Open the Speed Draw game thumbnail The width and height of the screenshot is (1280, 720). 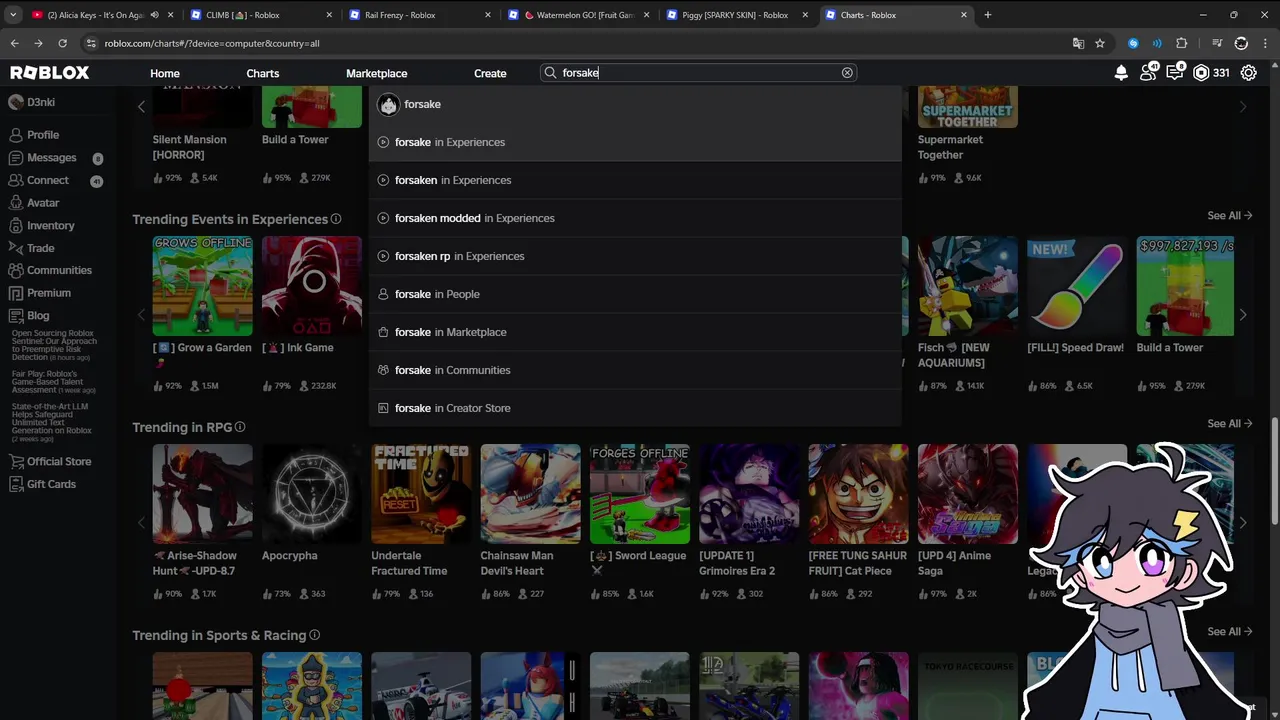point(1077,286)
